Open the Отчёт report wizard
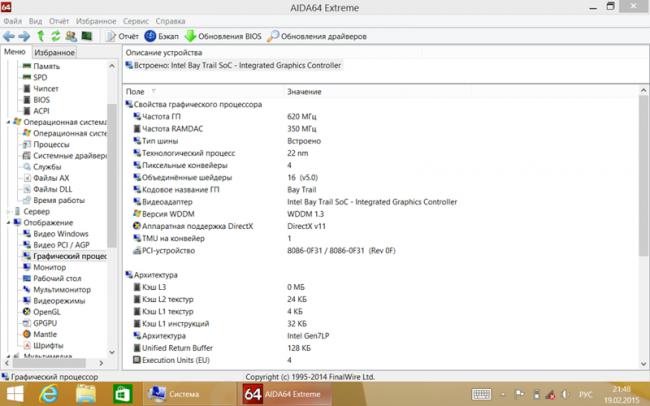The height and width of the screenshot is (406, 650). click(122, 36)
